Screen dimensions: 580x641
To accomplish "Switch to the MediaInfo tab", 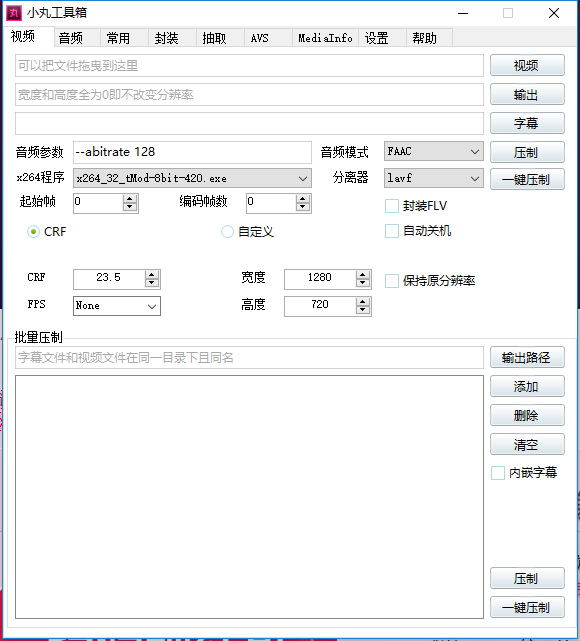I will tap(325, 38).
